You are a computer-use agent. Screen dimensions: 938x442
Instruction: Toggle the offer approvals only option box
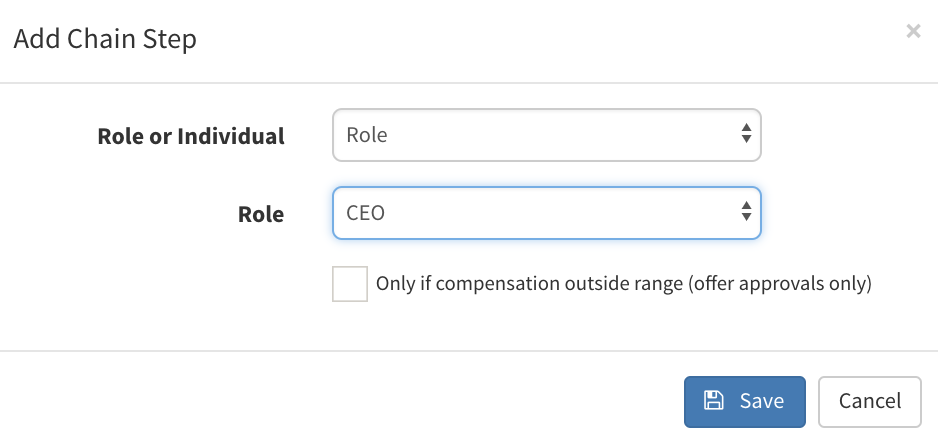pos(350,284)
